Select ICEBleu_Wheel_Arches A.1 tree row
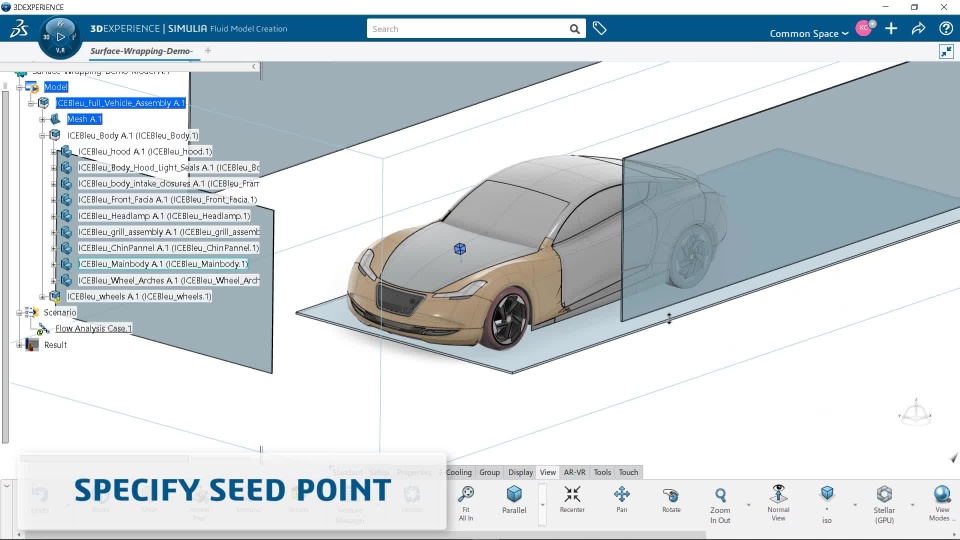 [168, 280]
